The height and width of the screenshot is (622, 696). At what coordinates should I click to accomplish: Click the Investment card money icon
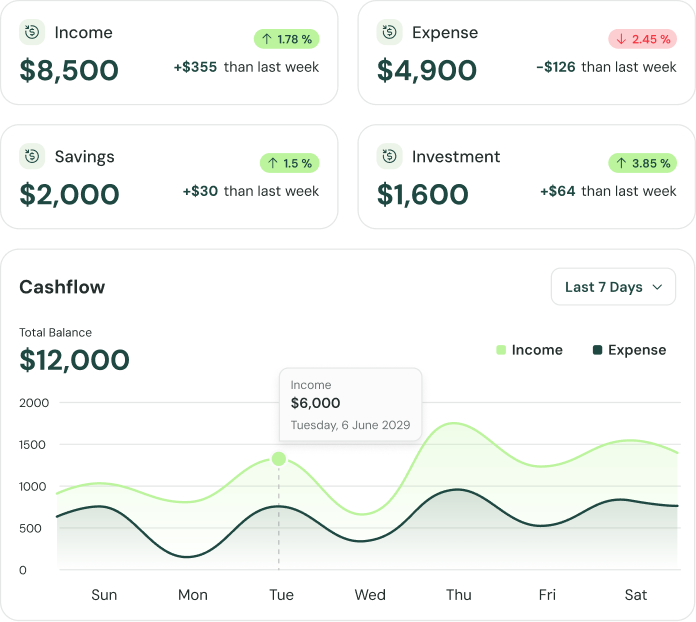(389, 156)
